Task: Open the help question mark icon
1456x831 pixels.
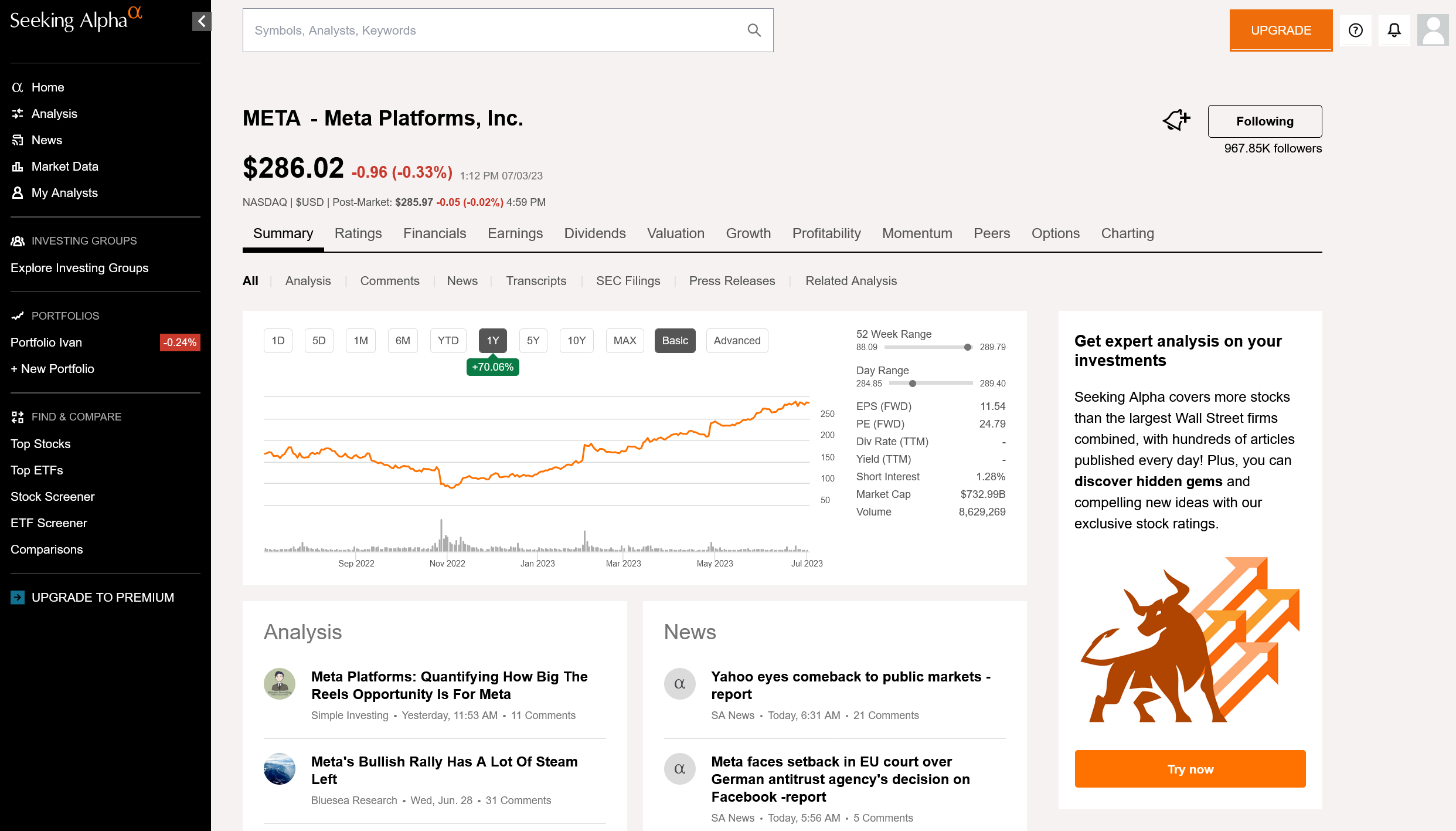Action: pos(1355,30)
